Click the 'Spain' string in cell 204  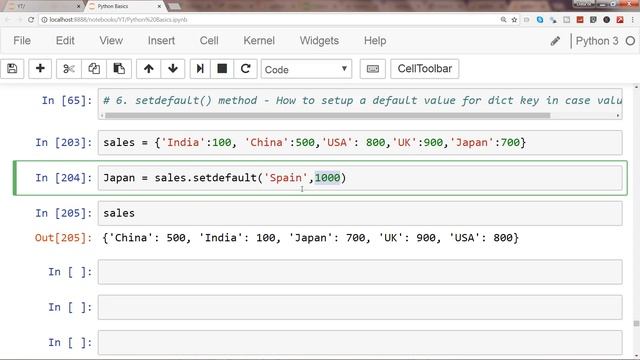pyautogui.click(x=286, y=178)
